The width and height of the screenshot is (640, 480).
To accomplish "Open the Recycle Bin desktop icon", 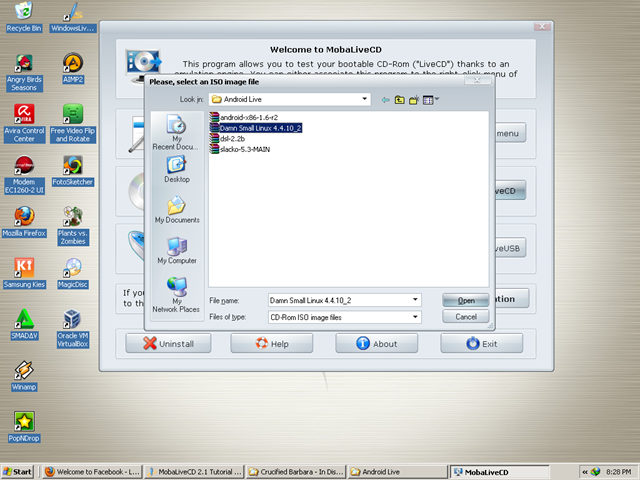I will (x=24, y=17).
